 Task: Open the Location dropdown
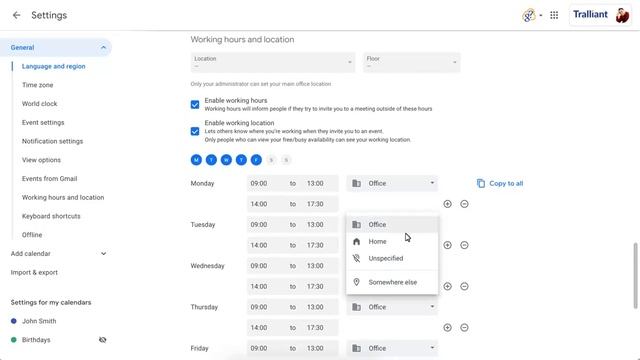(x=273, y=62)
